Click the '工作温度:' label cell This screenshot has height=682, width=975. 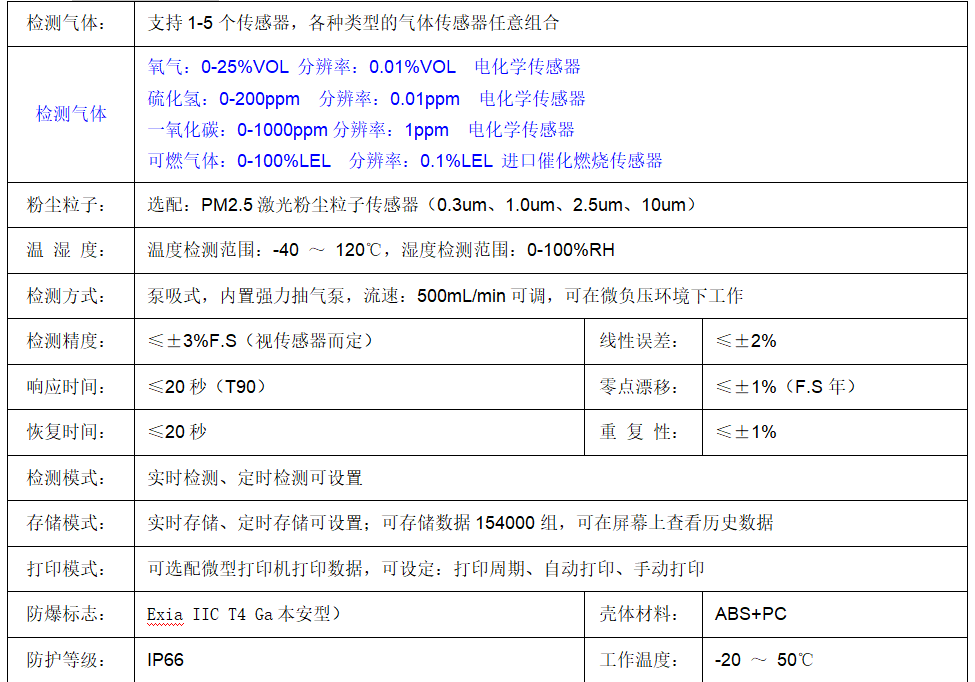click(x=644, y=660)
